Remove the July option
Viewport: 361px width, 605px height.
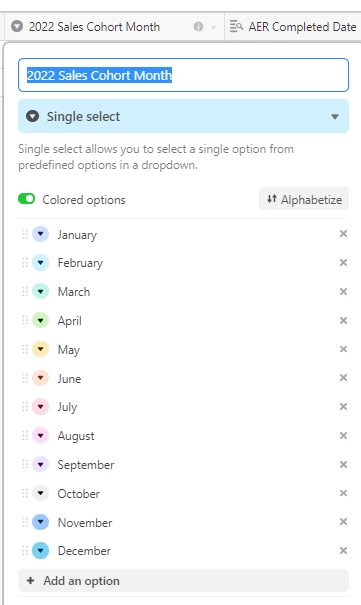(343, 406)
